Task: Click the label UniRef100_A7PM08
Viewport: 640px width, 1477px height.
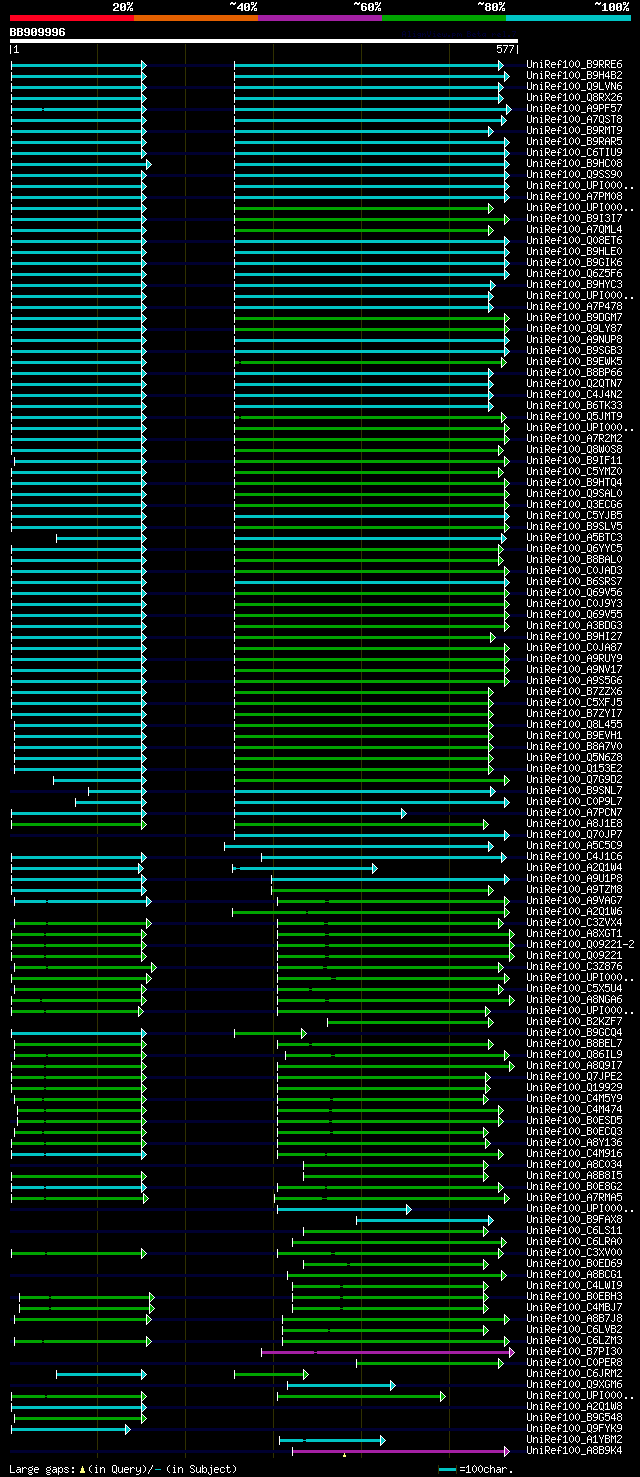Action: pyautogui.click(x=574, y=197)
